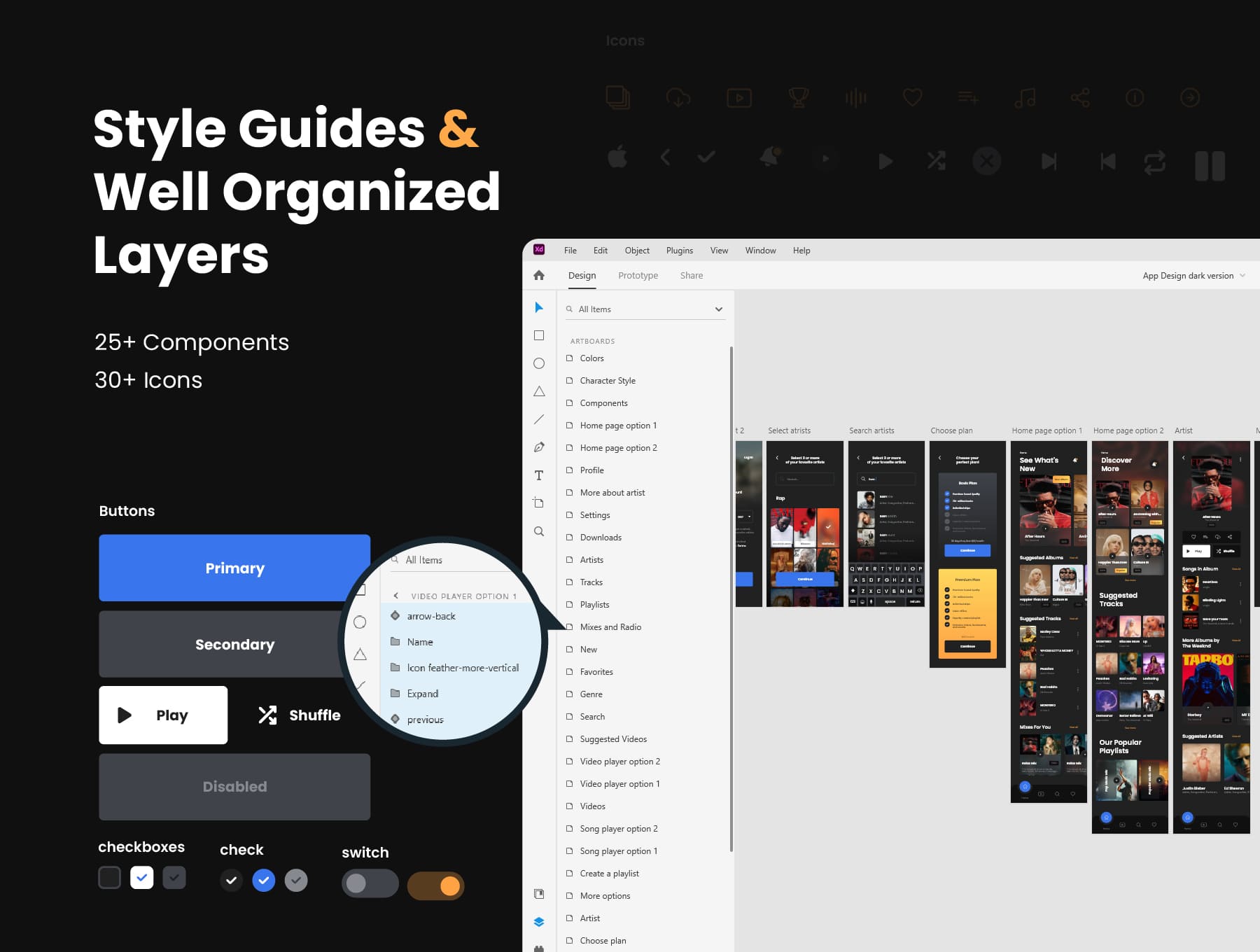Check the white checked checkbox
The image size is (1260, 952).
(x=141, y=877)
